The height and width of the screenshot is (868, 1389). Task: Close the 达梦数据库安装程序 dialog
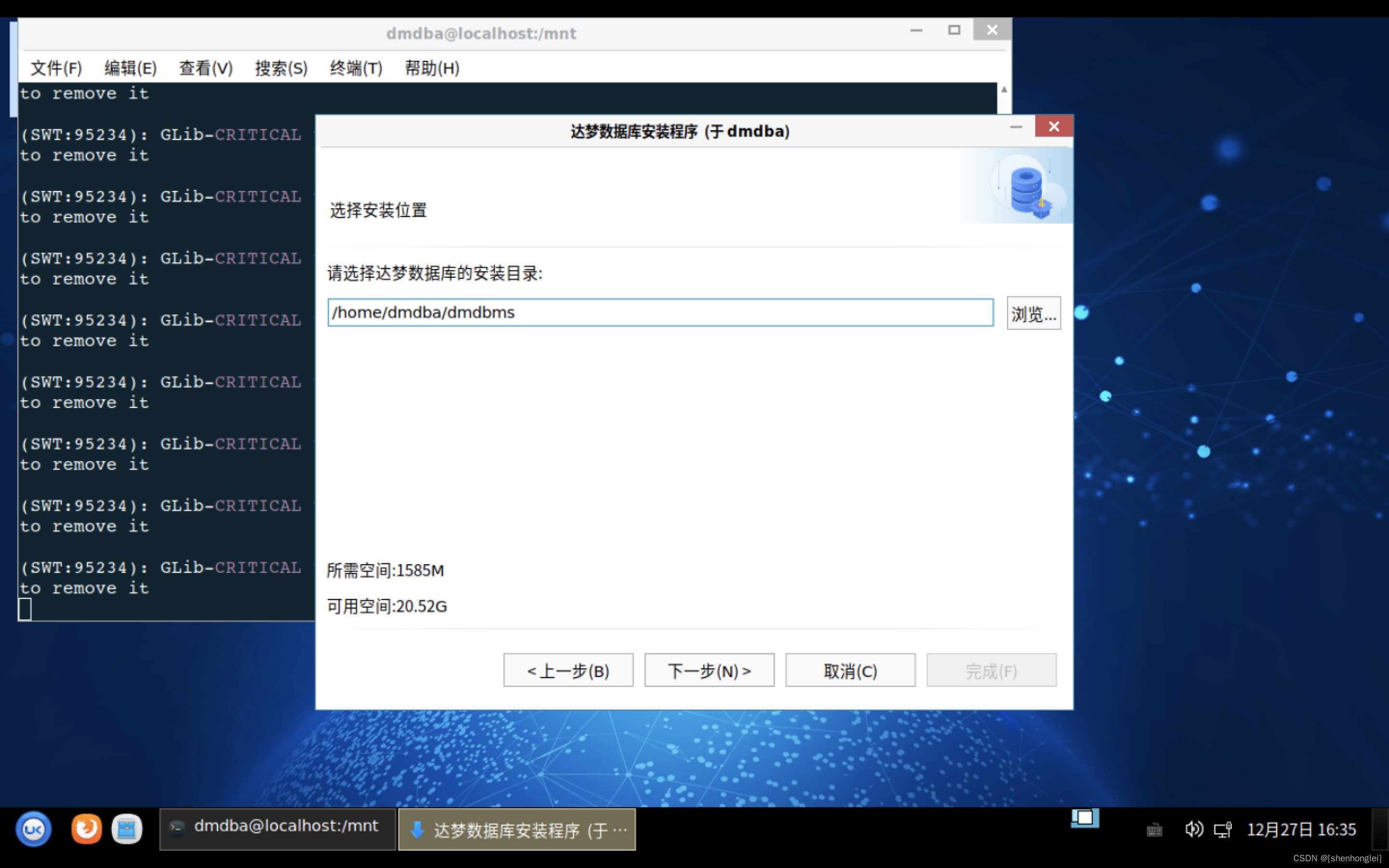(1054, 126)
